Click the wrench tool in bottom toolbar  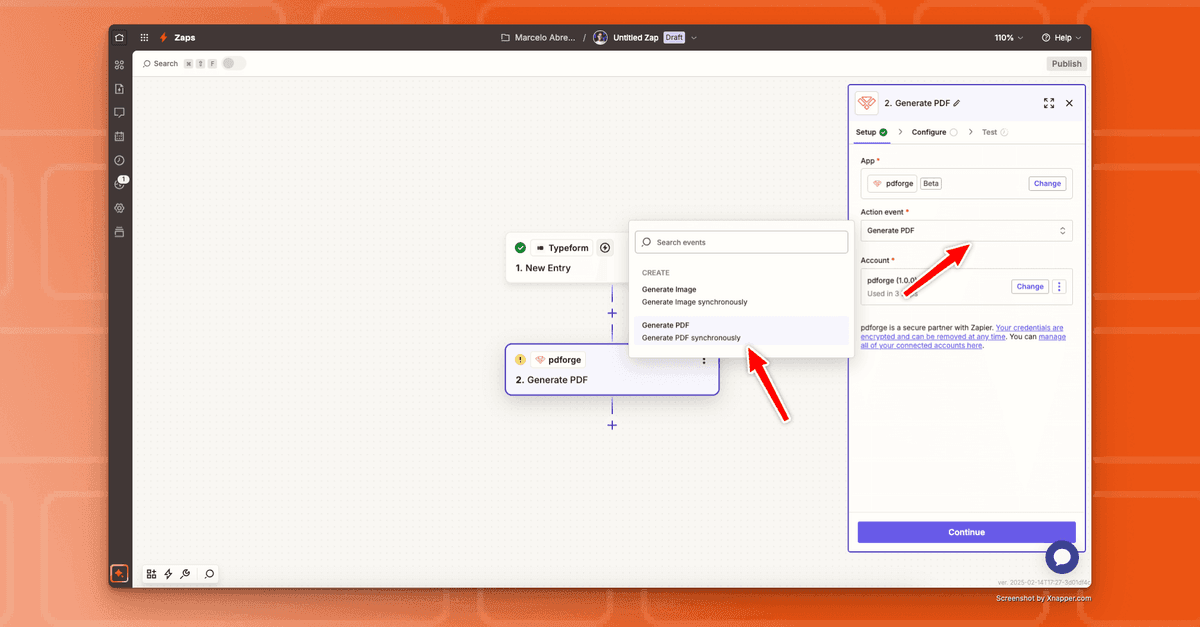(185, 574)
